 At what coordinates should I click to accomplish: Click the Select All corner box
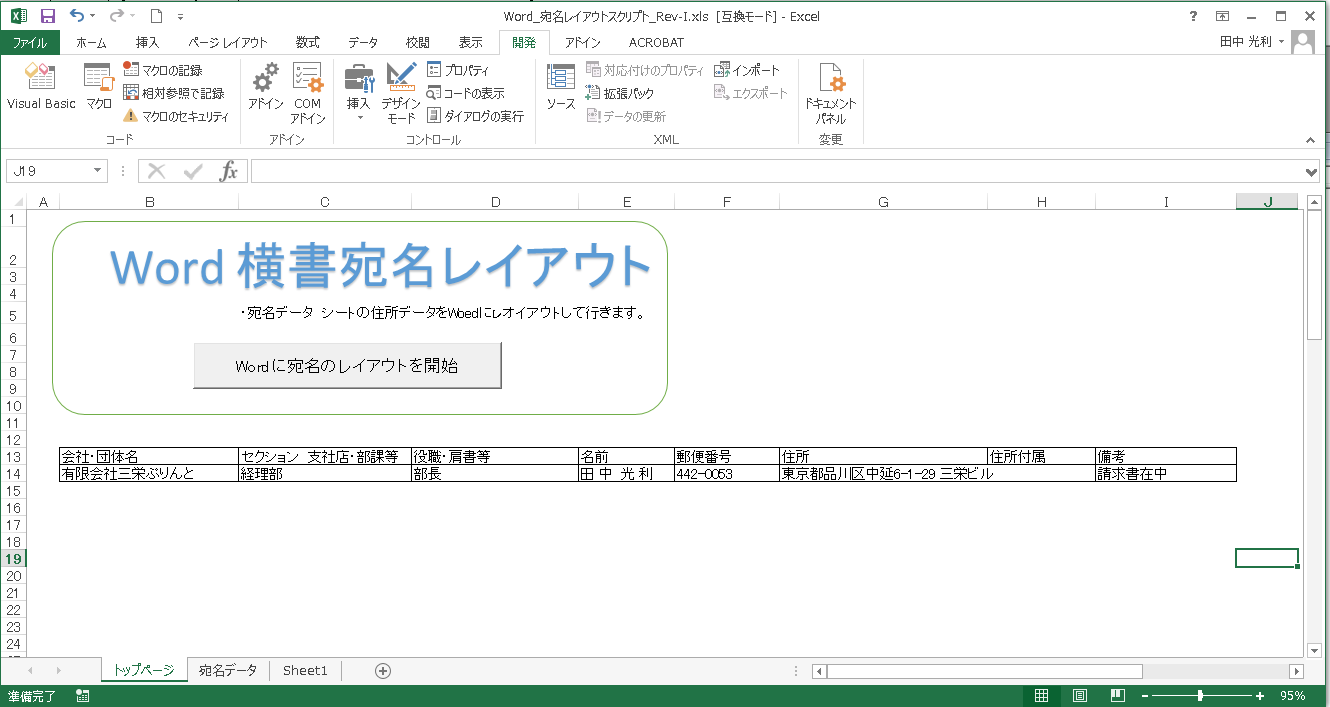[13, 202]
